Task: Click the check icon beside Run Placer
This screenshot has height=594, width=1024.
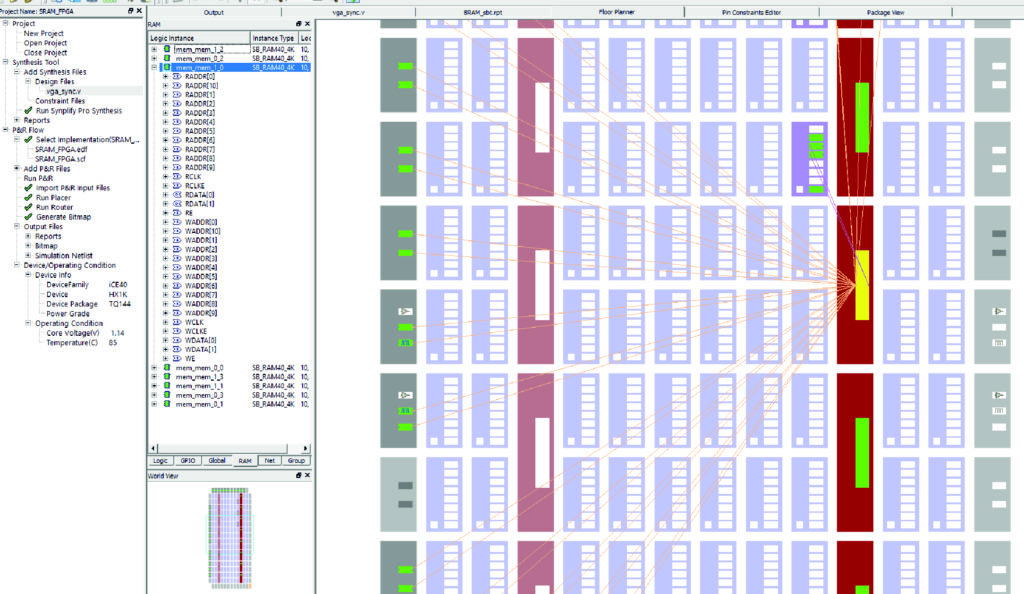Action: [x=28, y=197]
